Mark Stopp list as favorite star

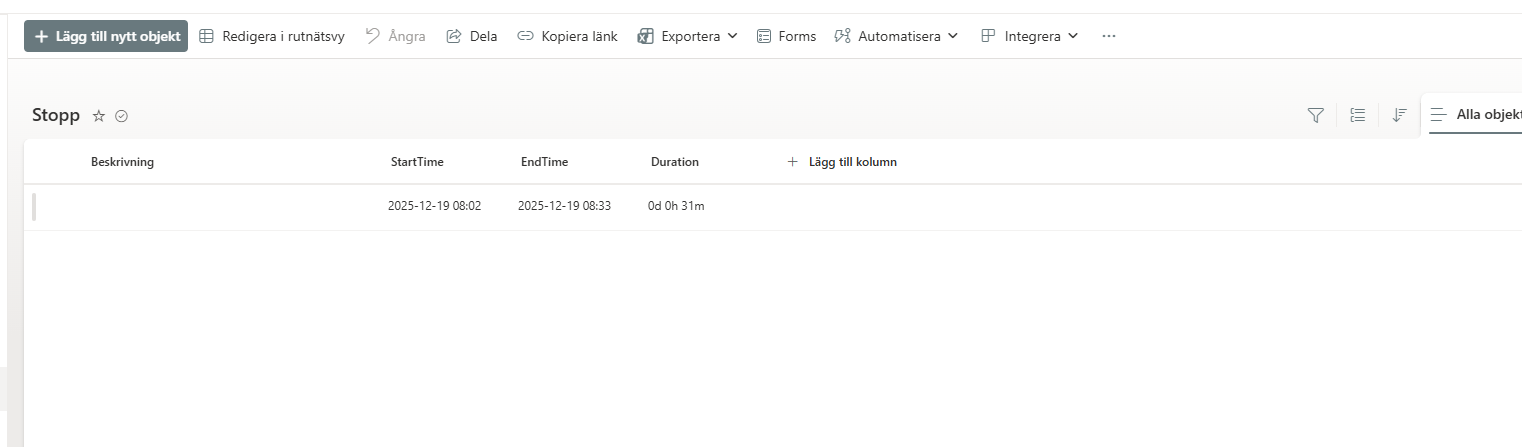[99, 116]
